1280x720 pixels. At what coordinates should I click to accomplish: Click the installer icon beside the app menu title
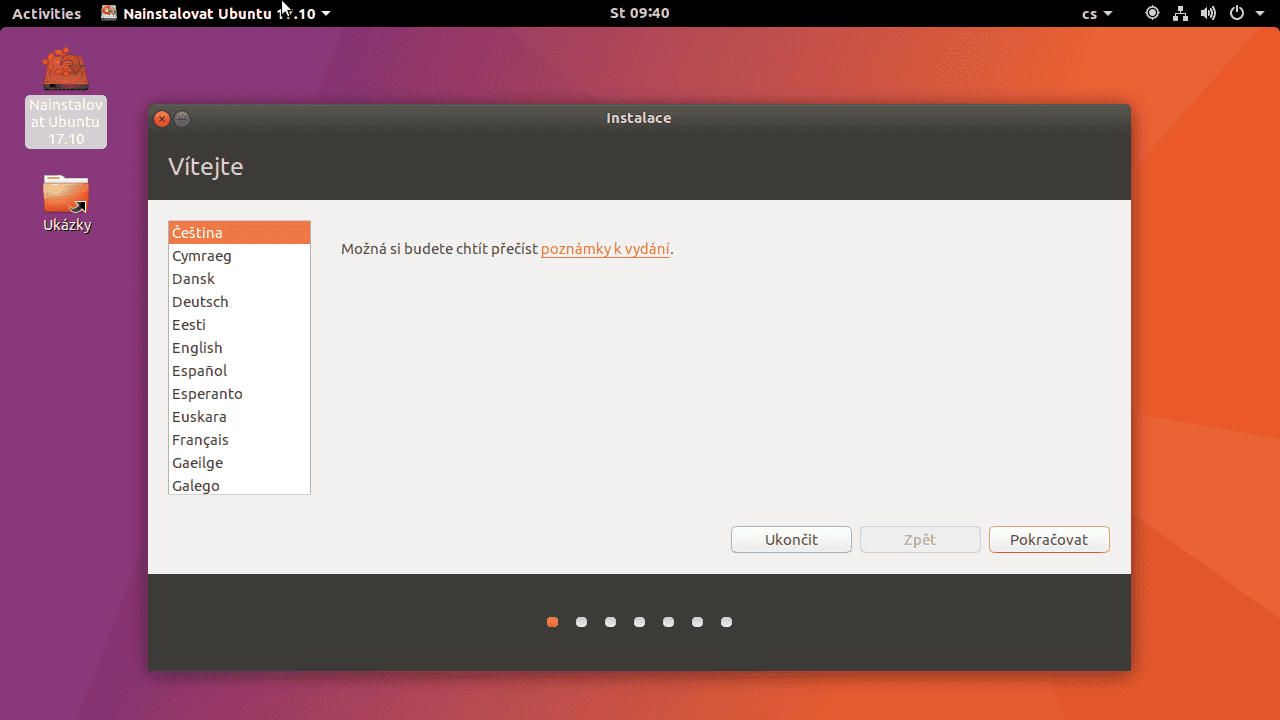pos(109,13)
